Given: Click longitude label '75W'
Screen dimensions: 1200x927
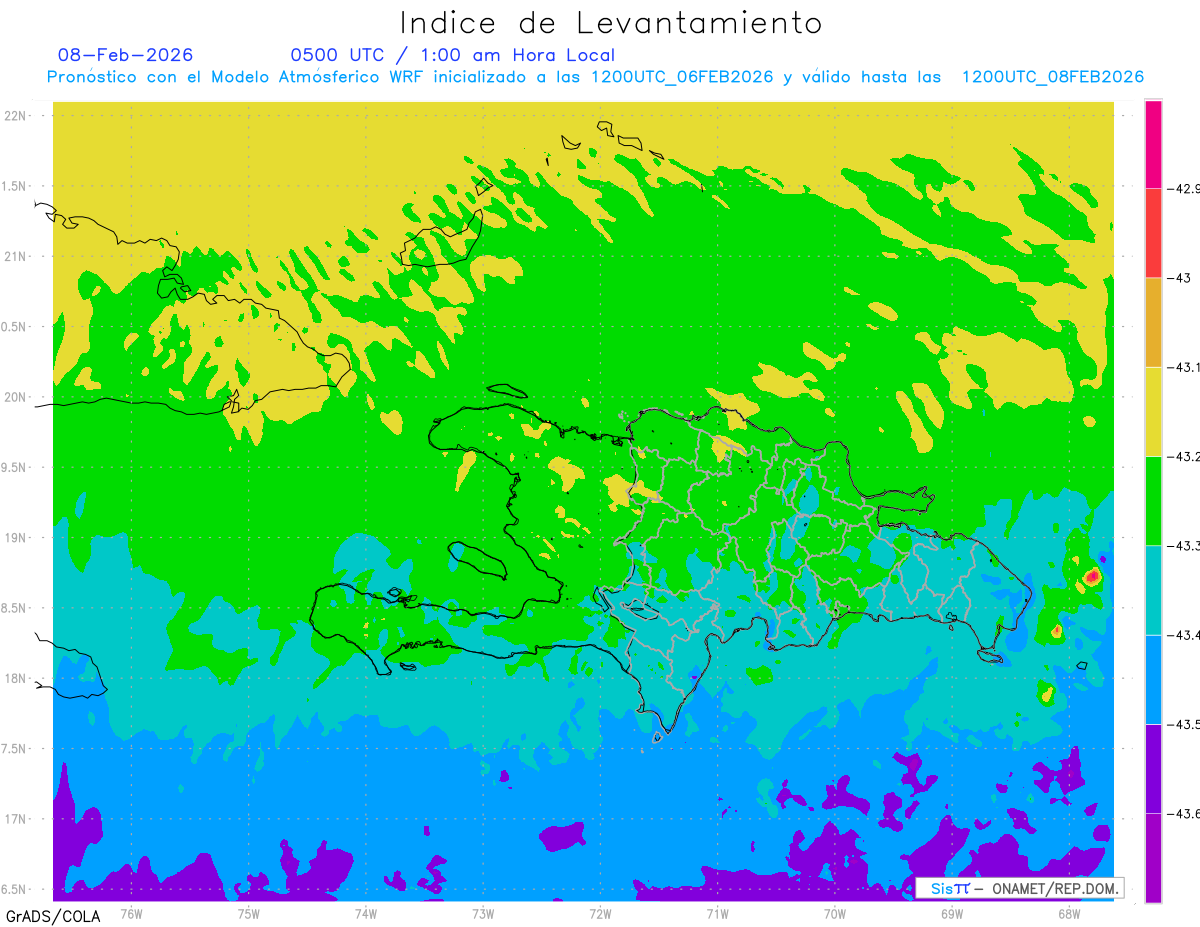Looking at the screenshot, I should pyautogui.click(x=248, y=914).
